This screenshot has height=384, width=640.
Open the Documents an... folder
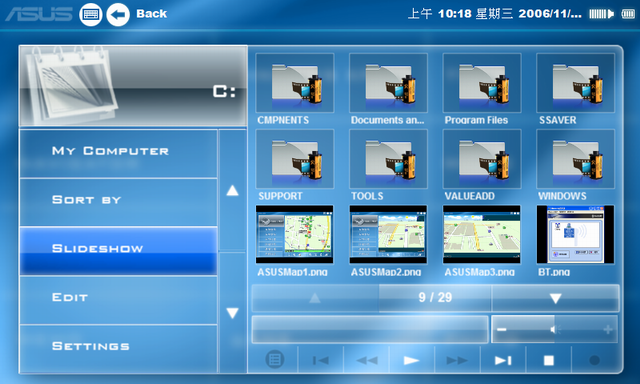[x=388, y=83]
